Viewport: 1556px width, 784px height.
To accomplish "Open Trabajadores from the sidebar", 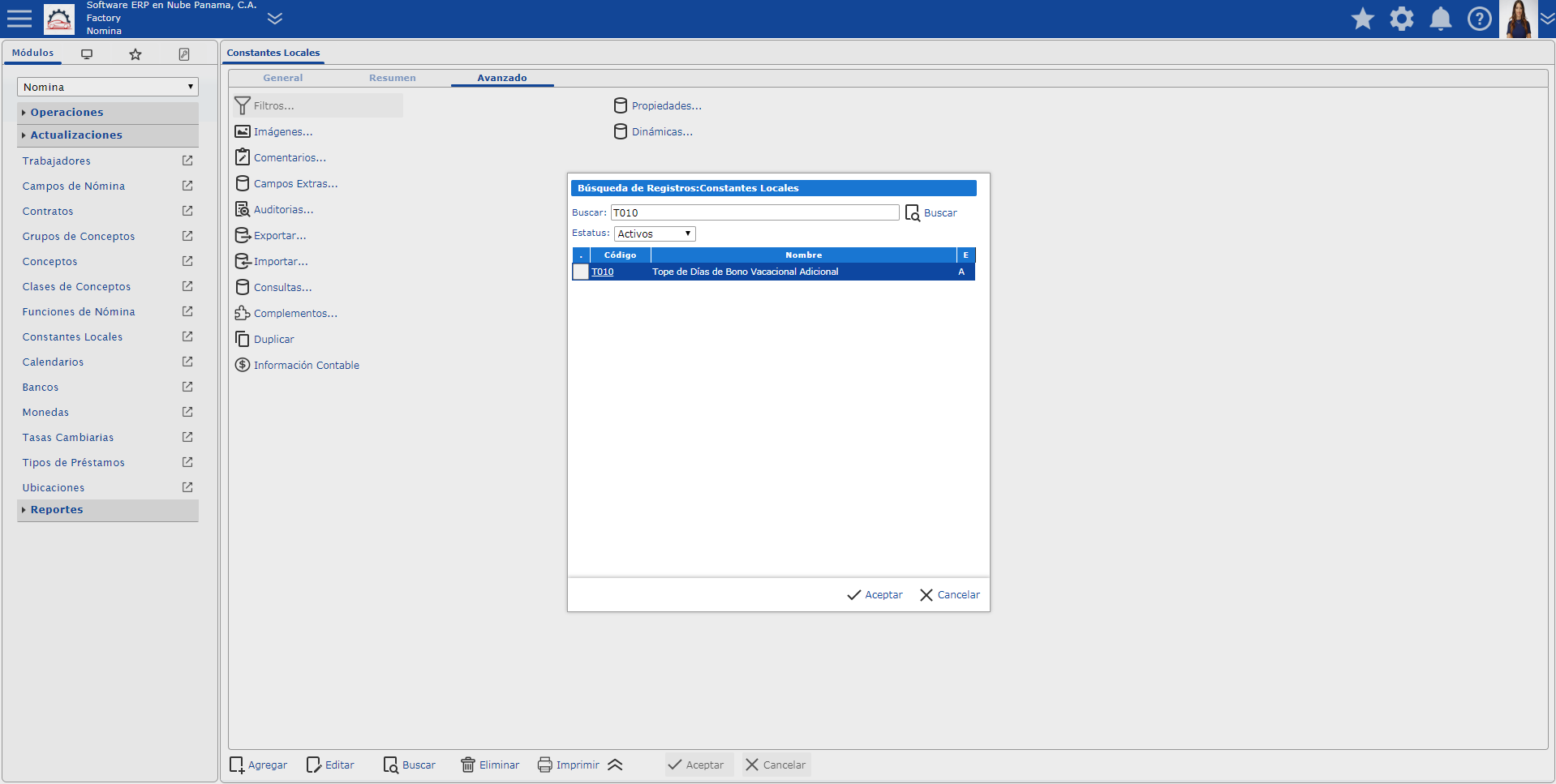I will pyautogui.click(x=57, y=161).
